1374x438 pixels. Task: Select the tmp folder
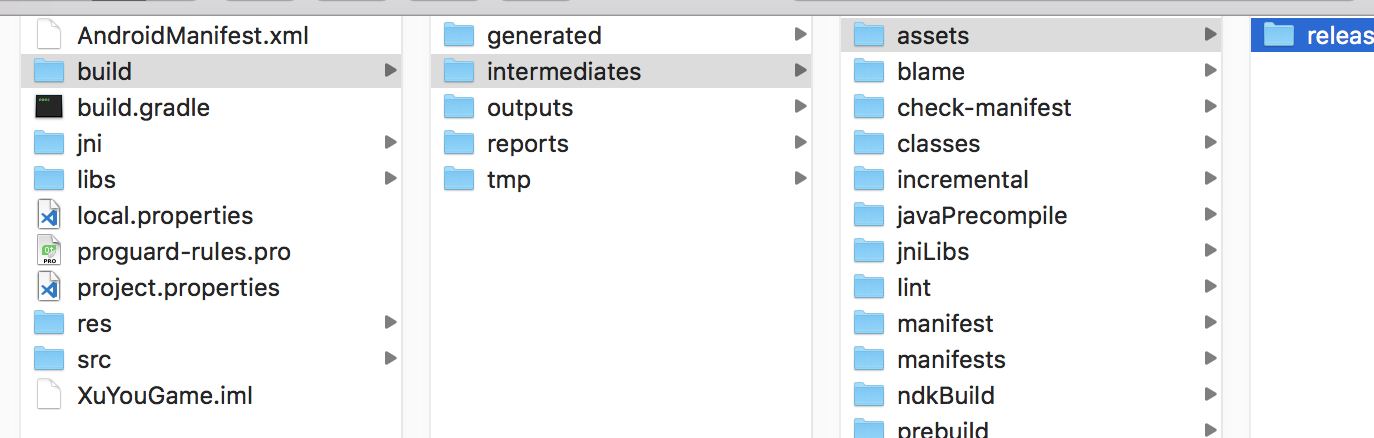[508, 179]
